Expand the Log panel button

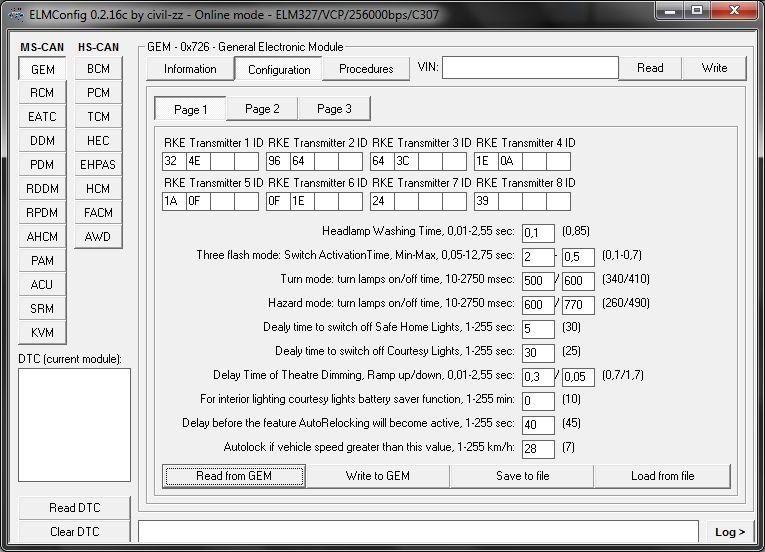pyautogui.click(x=730, y=532)
